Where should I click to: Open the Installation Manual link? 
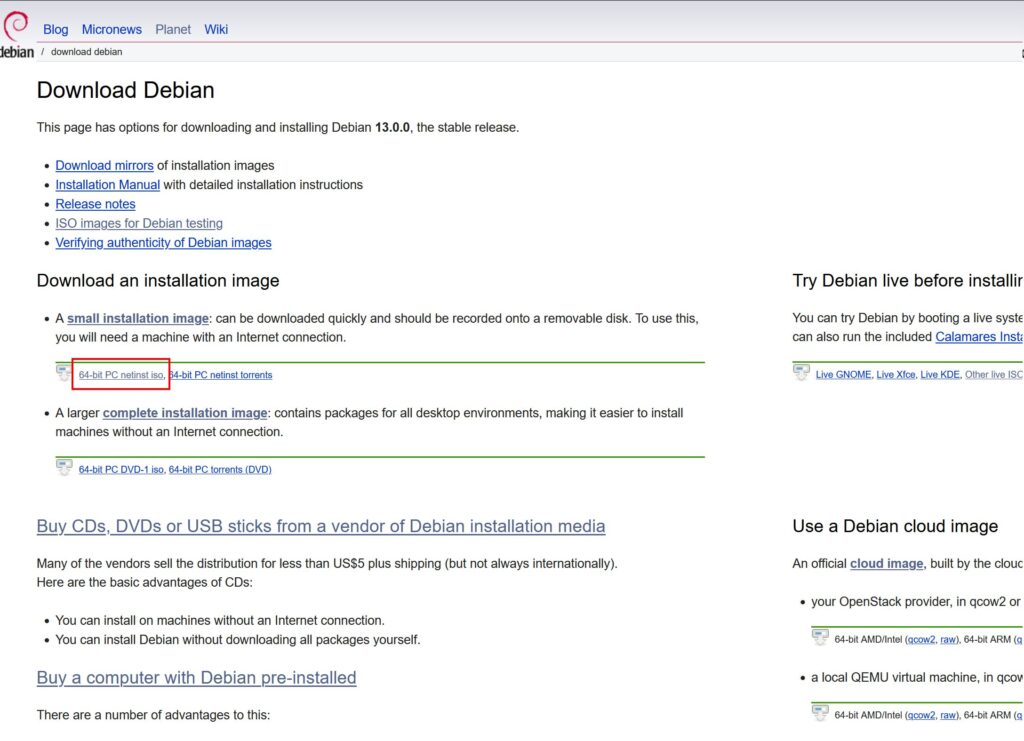tap(108, 185)
